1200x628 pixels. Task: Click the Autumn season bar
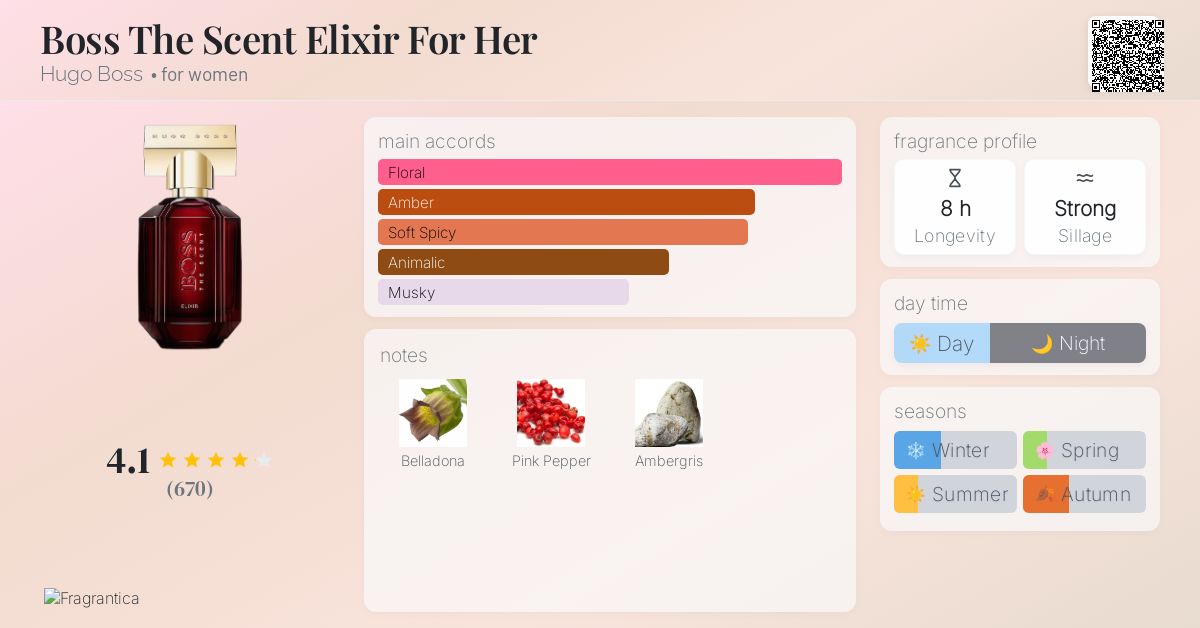(1084, 494)
